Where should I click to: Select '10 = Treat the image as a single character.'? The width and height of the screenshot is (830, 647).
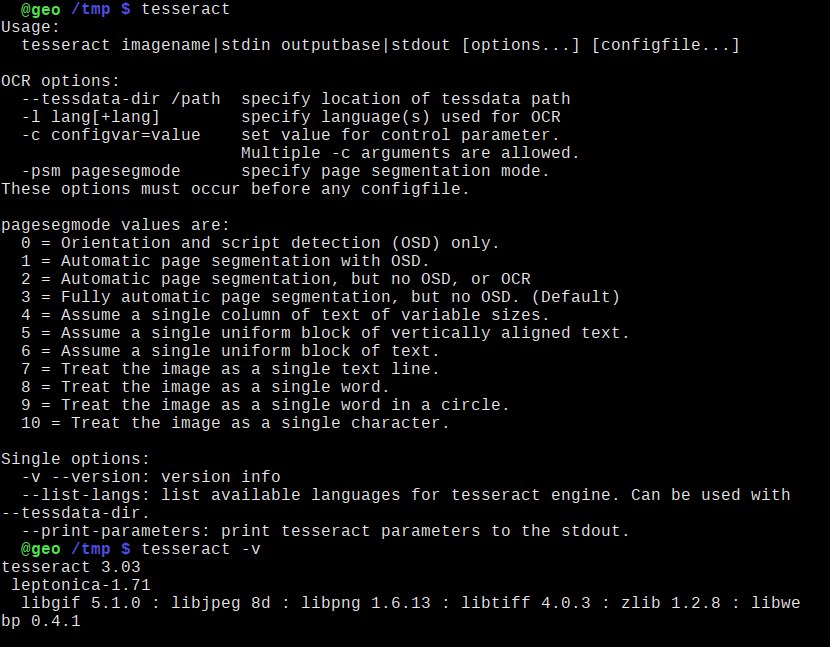[x=235, y=423]
